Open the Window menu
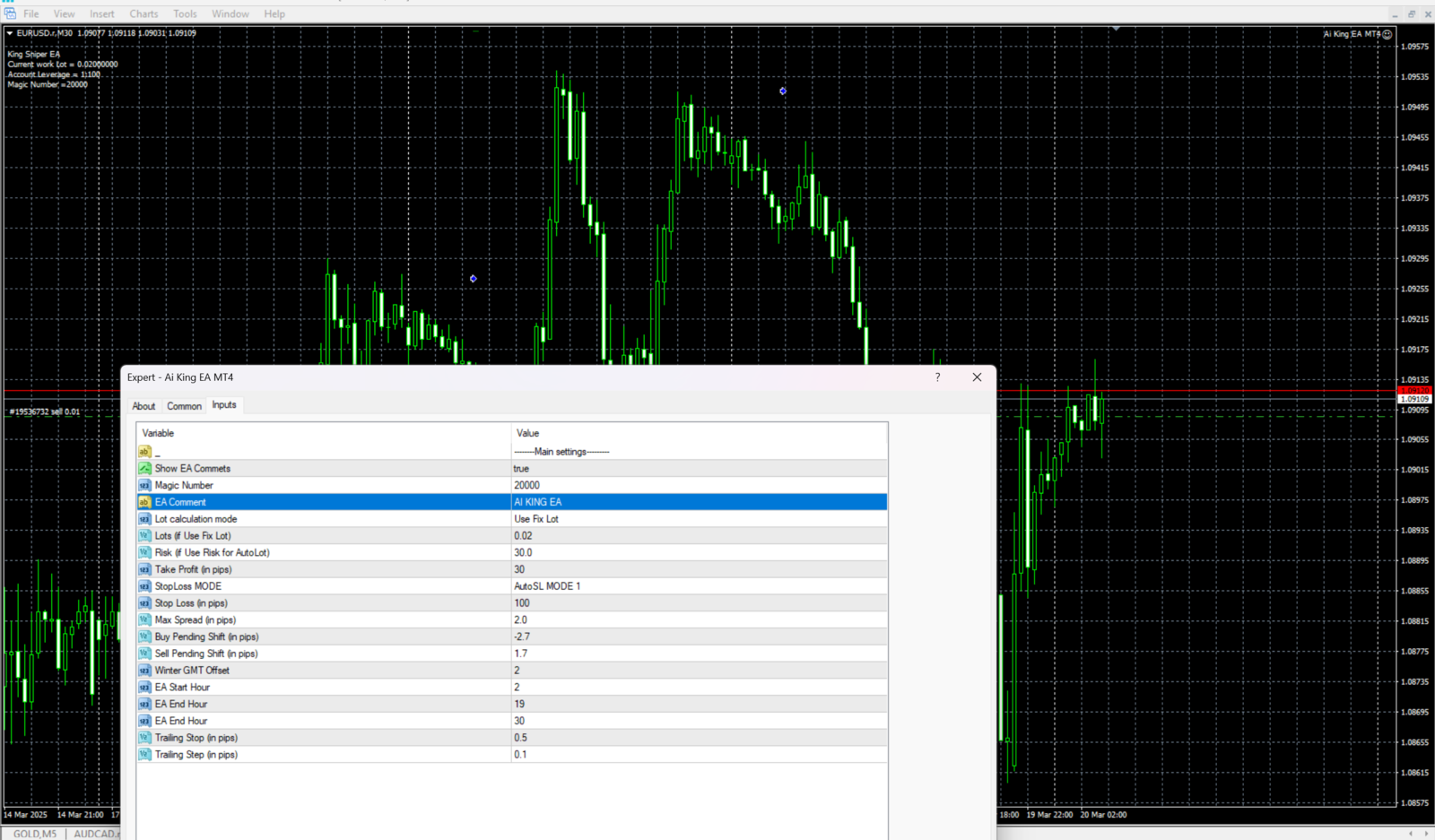 coord(230,13)
